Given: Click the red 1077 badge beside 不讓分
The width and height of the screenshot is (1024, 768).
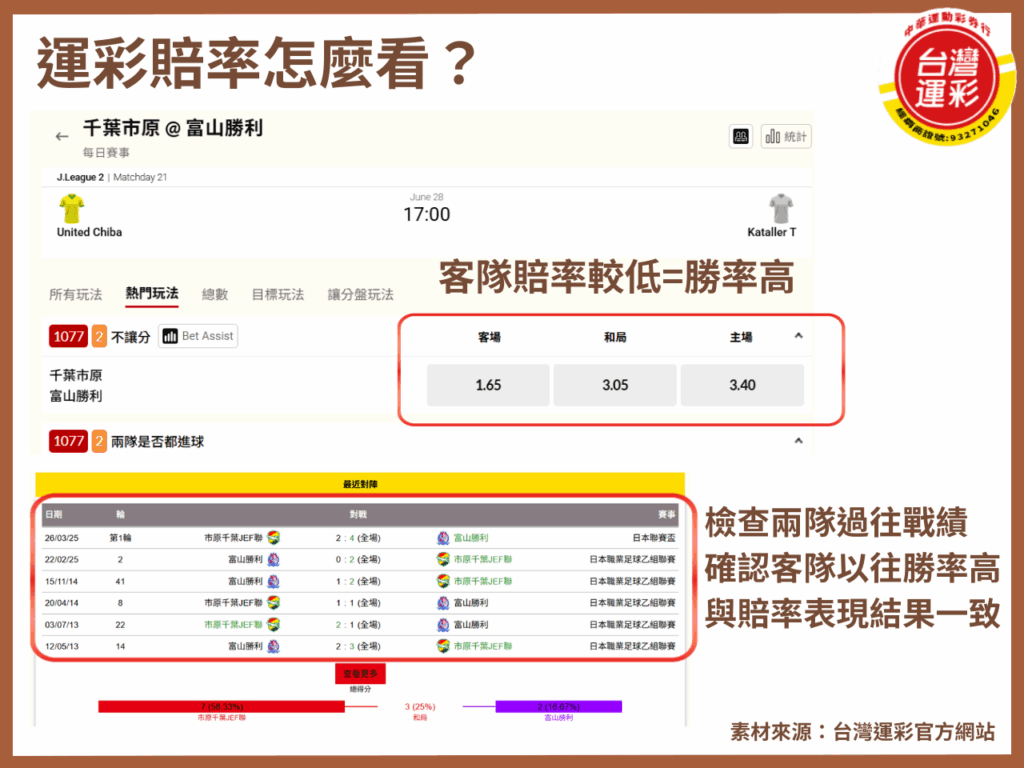Looking at the screenshot, I should [69, 336].
